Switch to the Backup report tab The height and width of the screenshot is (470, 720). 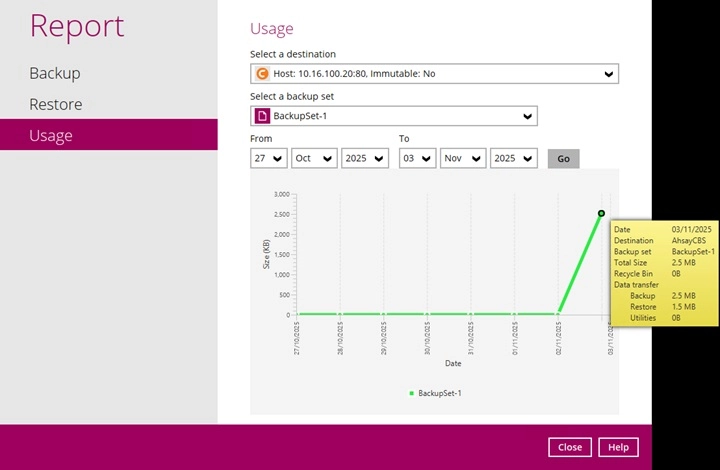coord(55,73)
